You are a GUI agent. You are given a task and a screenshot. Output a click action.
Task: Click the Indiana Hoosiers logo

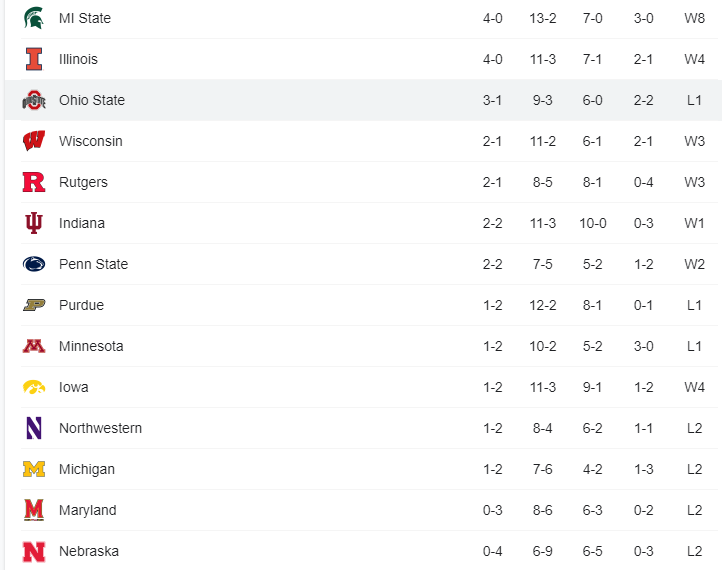point(34,223)
